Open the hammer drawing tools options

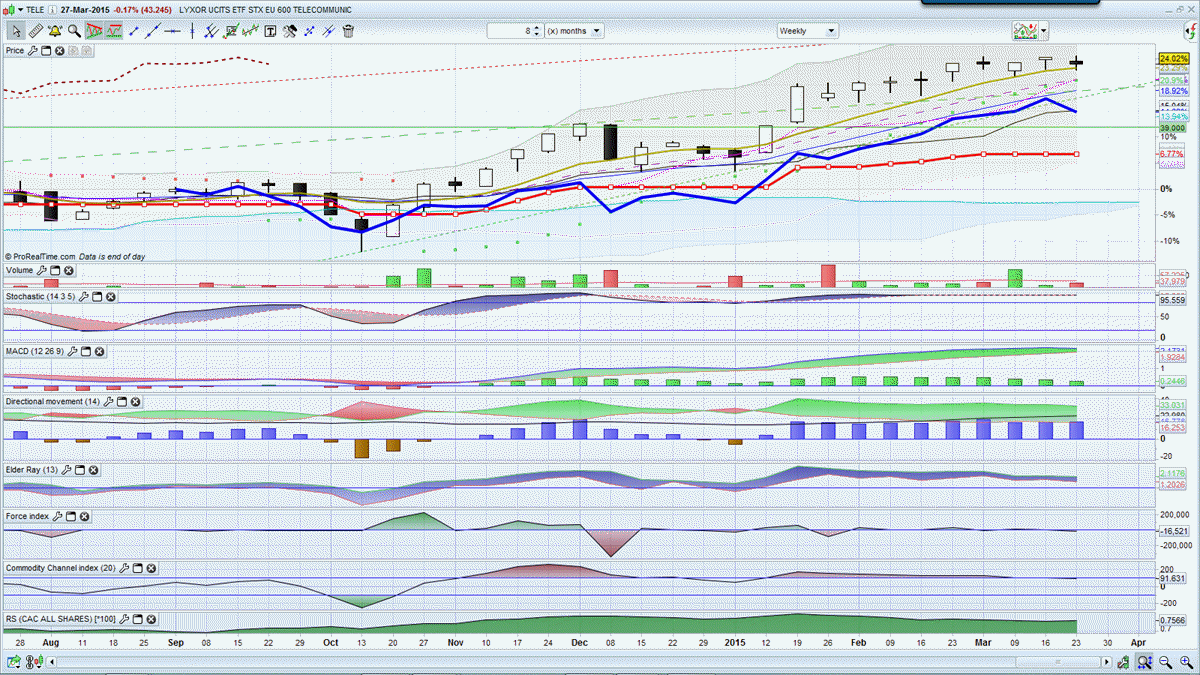point(290,31)
